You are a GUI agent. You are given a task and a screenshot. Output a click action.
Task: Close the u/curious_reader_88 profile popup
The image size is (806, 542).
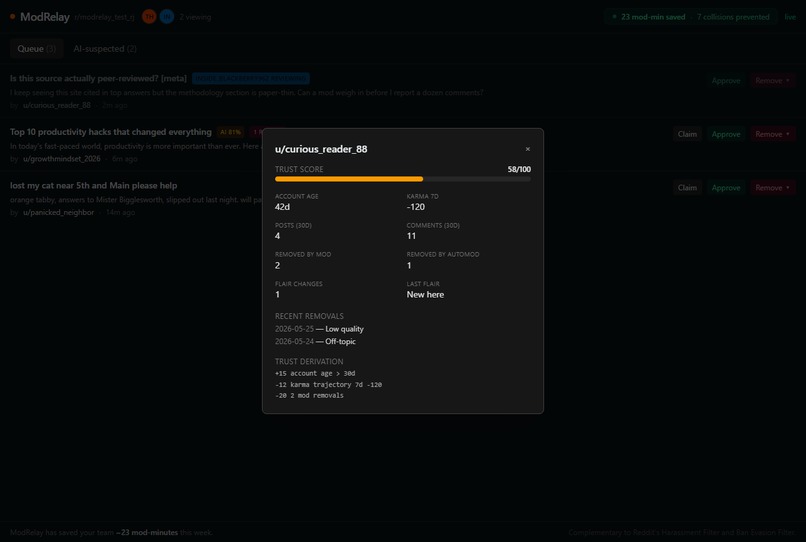point(527,149)
